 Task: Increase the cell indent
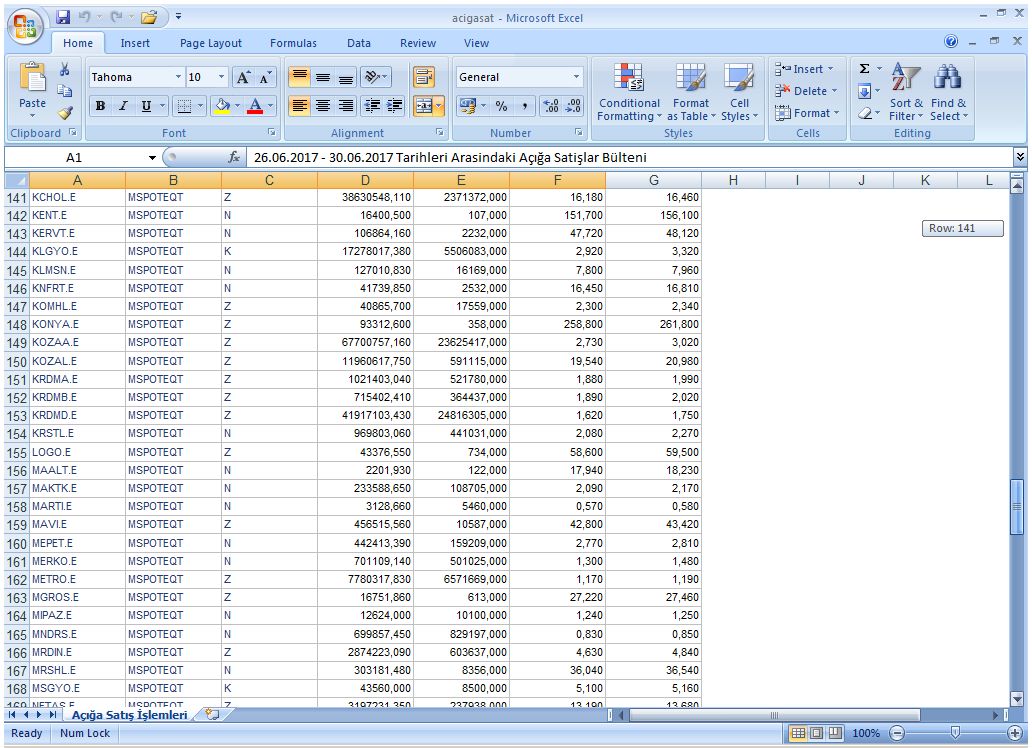click(394, 105)
